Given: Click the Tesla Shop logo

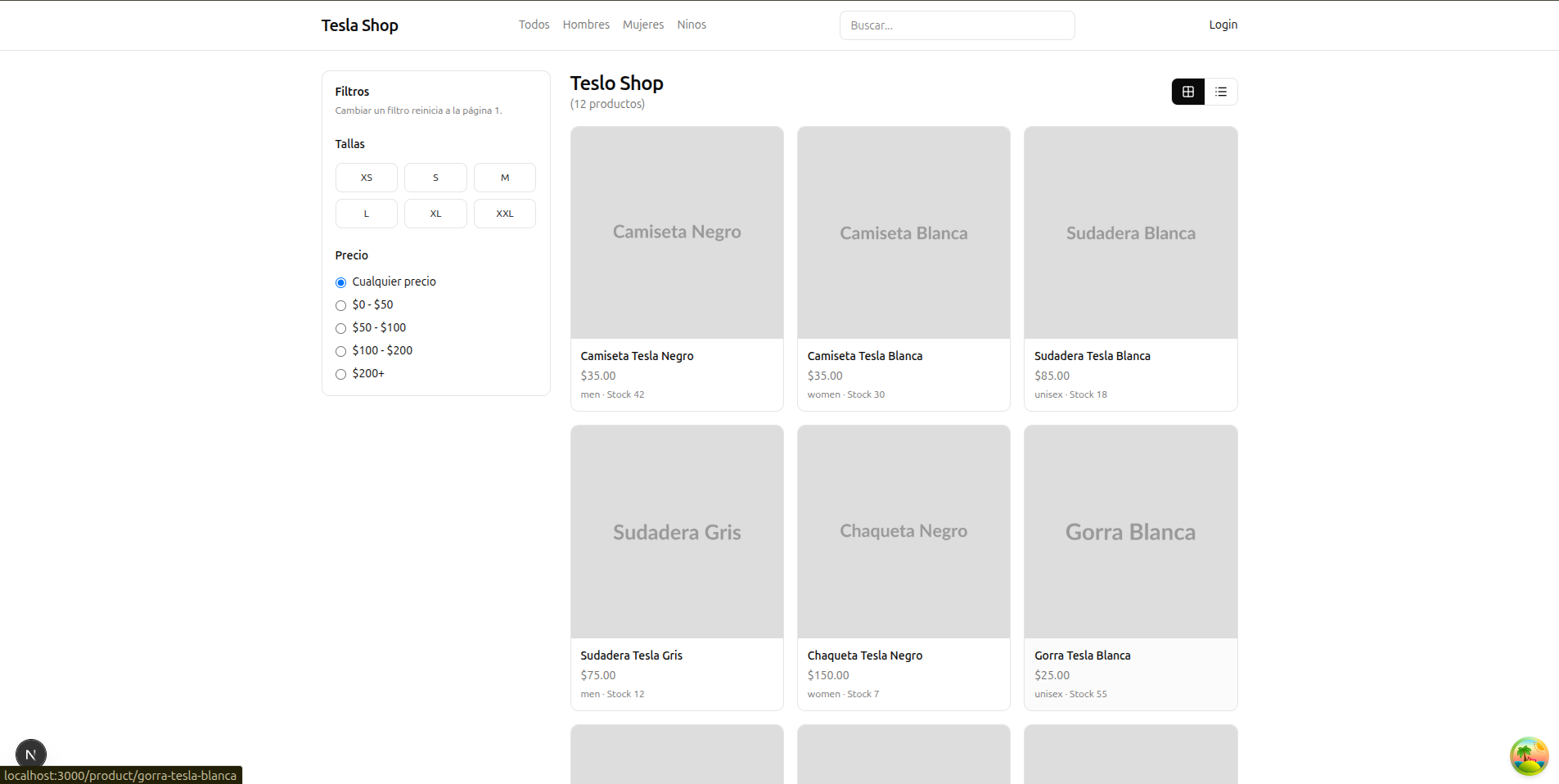Looking at the screenshot, I should (x=359, y=25).
